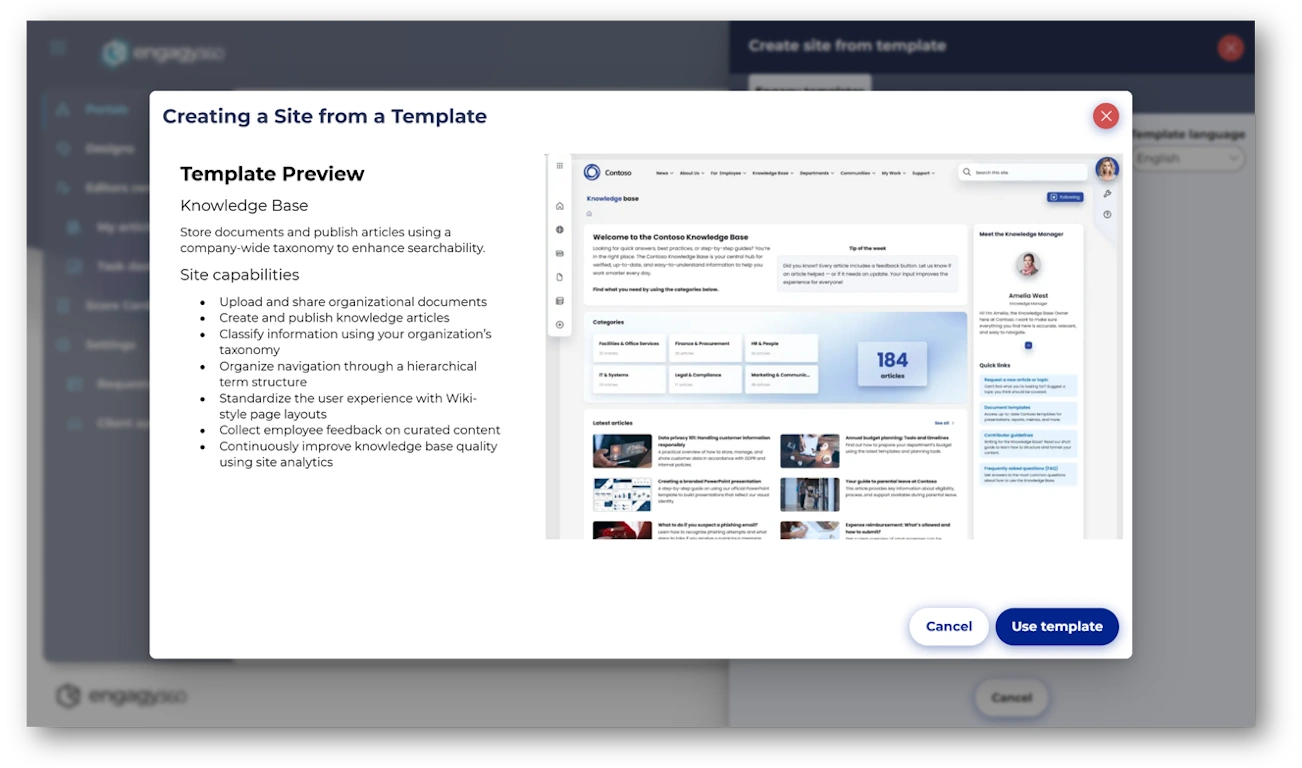The image size is (1302, 768).
Task: Click the home icon in preview sidebar
Action: pyautogui.click(x=560, y=206)
